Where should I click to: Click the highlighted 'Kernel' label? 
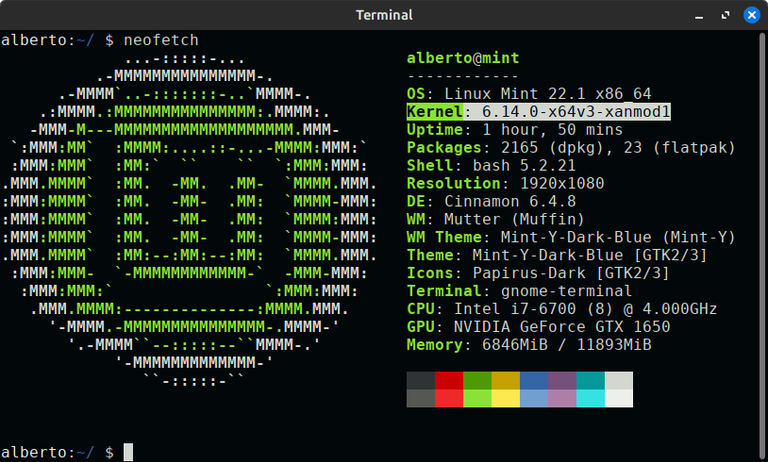(x=434, y=112)
